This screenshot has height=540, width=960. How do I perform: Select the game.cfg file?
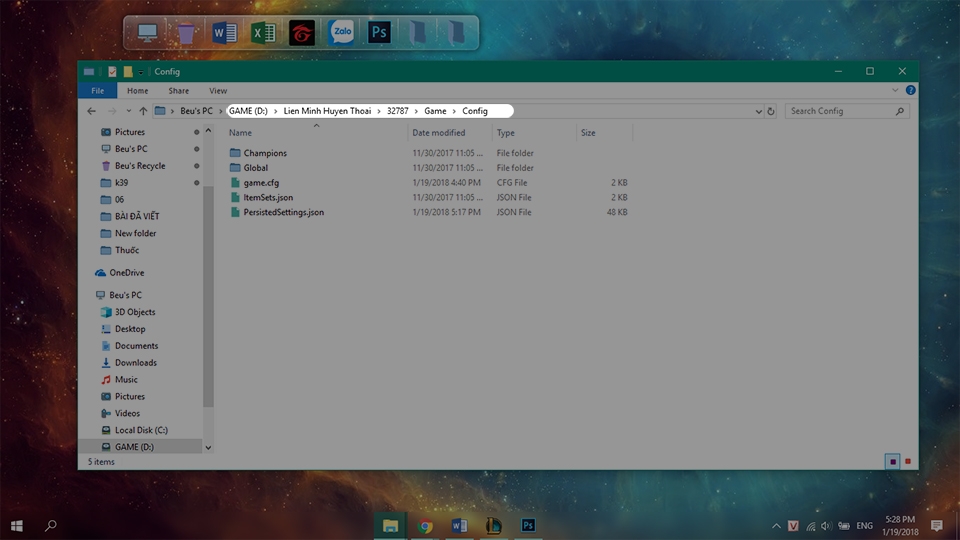[261, 182]
